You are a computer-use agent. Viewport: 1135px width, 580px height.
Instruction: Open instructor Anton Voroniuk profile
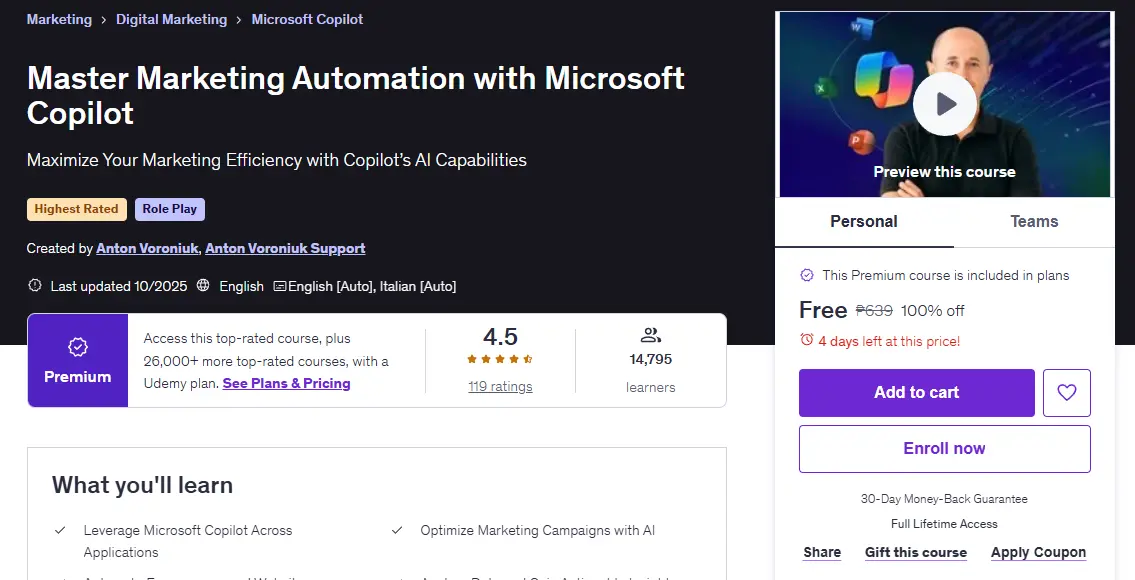148,248
